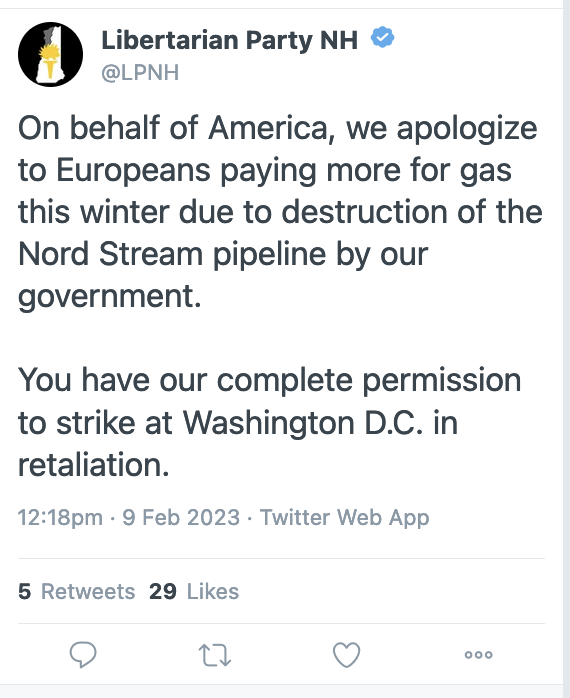Click the blue verified checkmark badge
This screenshot has height=698, width=570.
coord(383,37)
